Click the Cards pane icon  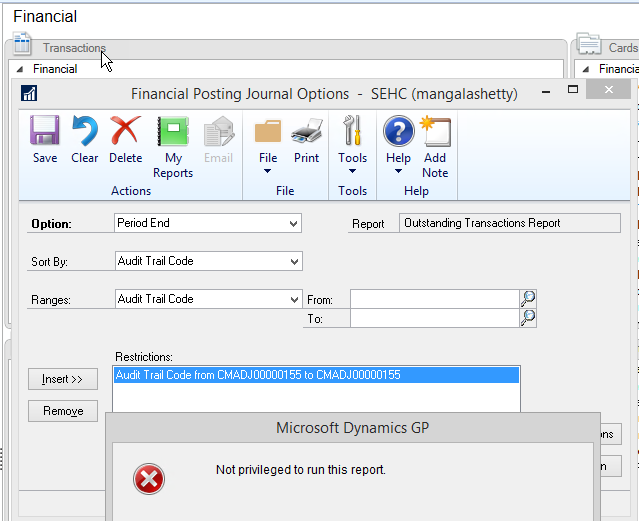tap(589, 44)
